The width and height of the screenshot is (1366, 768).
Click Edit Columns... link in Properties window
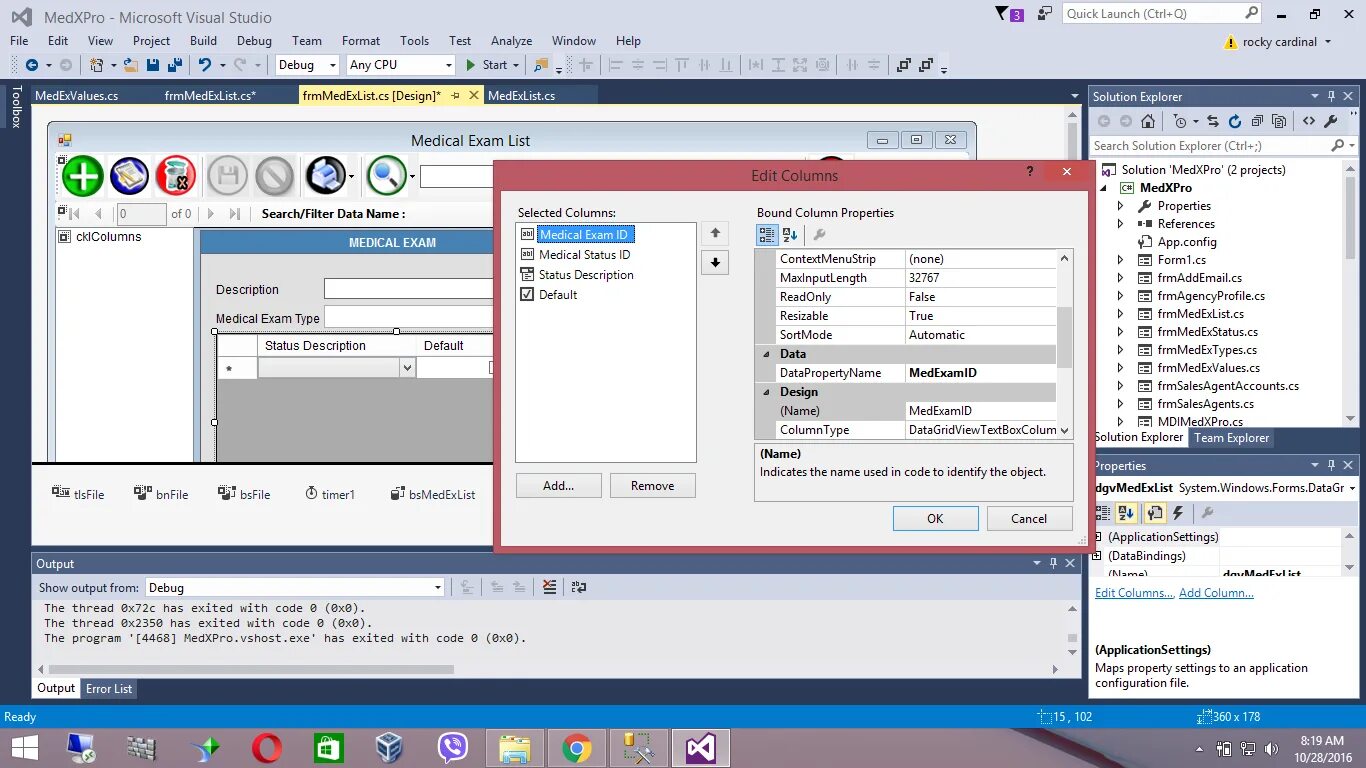tap(1134, 593)
